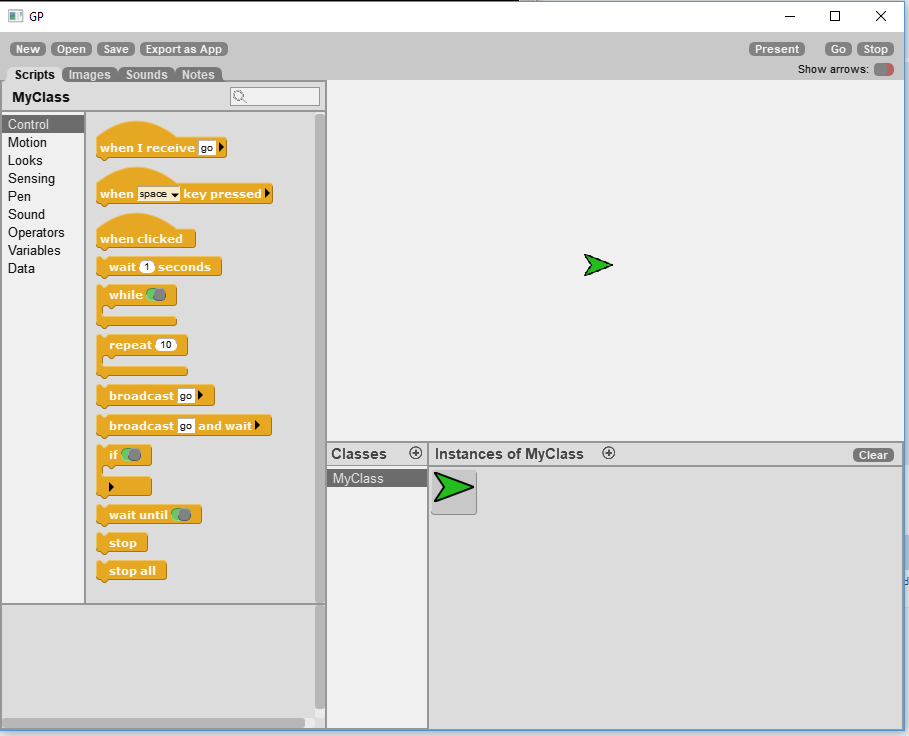
Task: Toggle the if block boolean slot
Action: pyautogui.click(x=132, y=455)
